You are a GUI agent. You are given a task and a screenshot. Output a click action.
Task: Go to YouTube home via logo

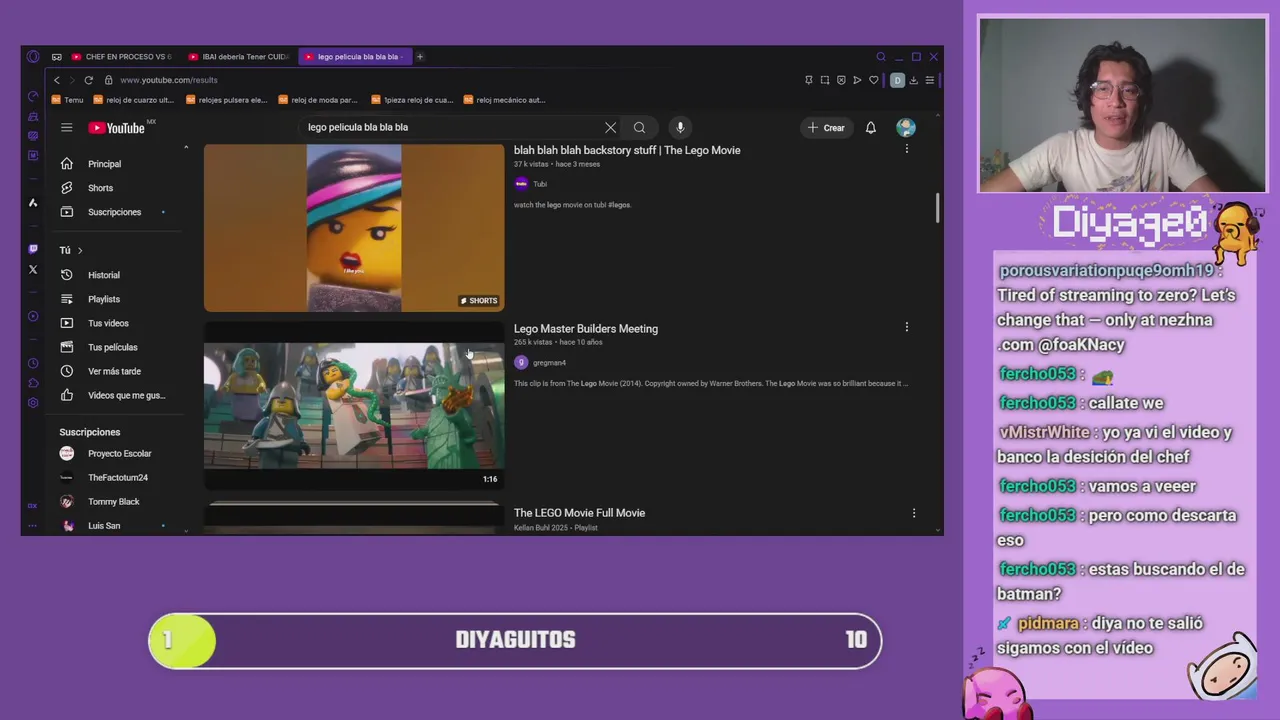116,128
